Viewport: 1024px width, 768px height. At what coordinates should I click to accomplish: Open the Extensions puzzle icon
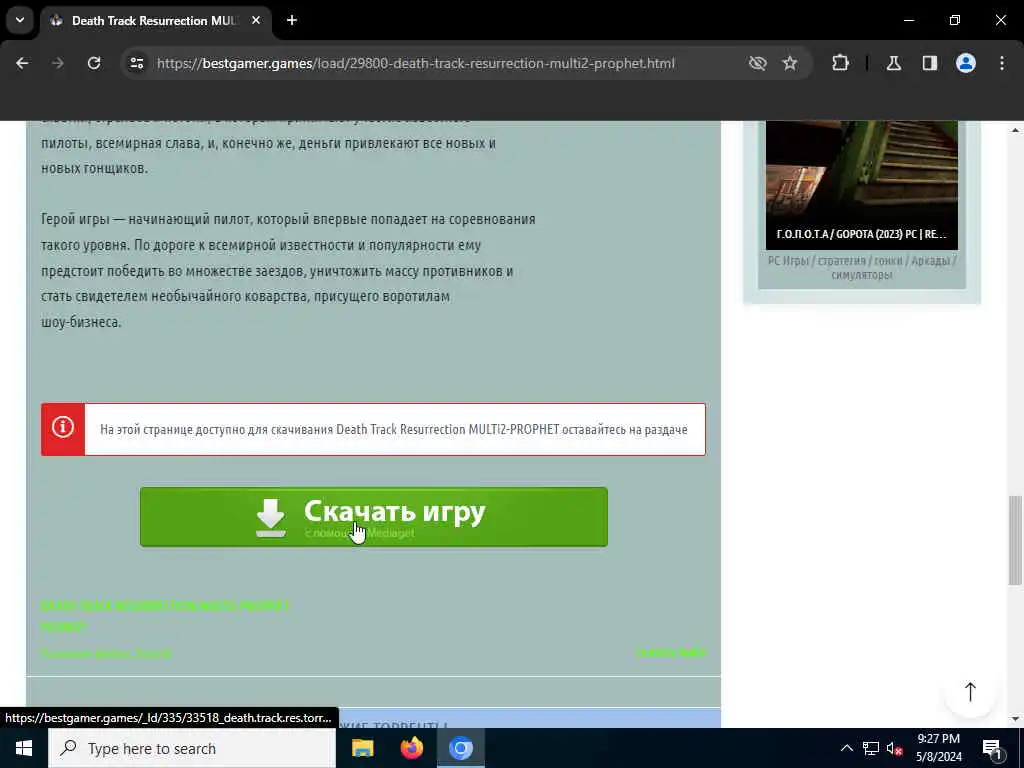coord(840,63)
